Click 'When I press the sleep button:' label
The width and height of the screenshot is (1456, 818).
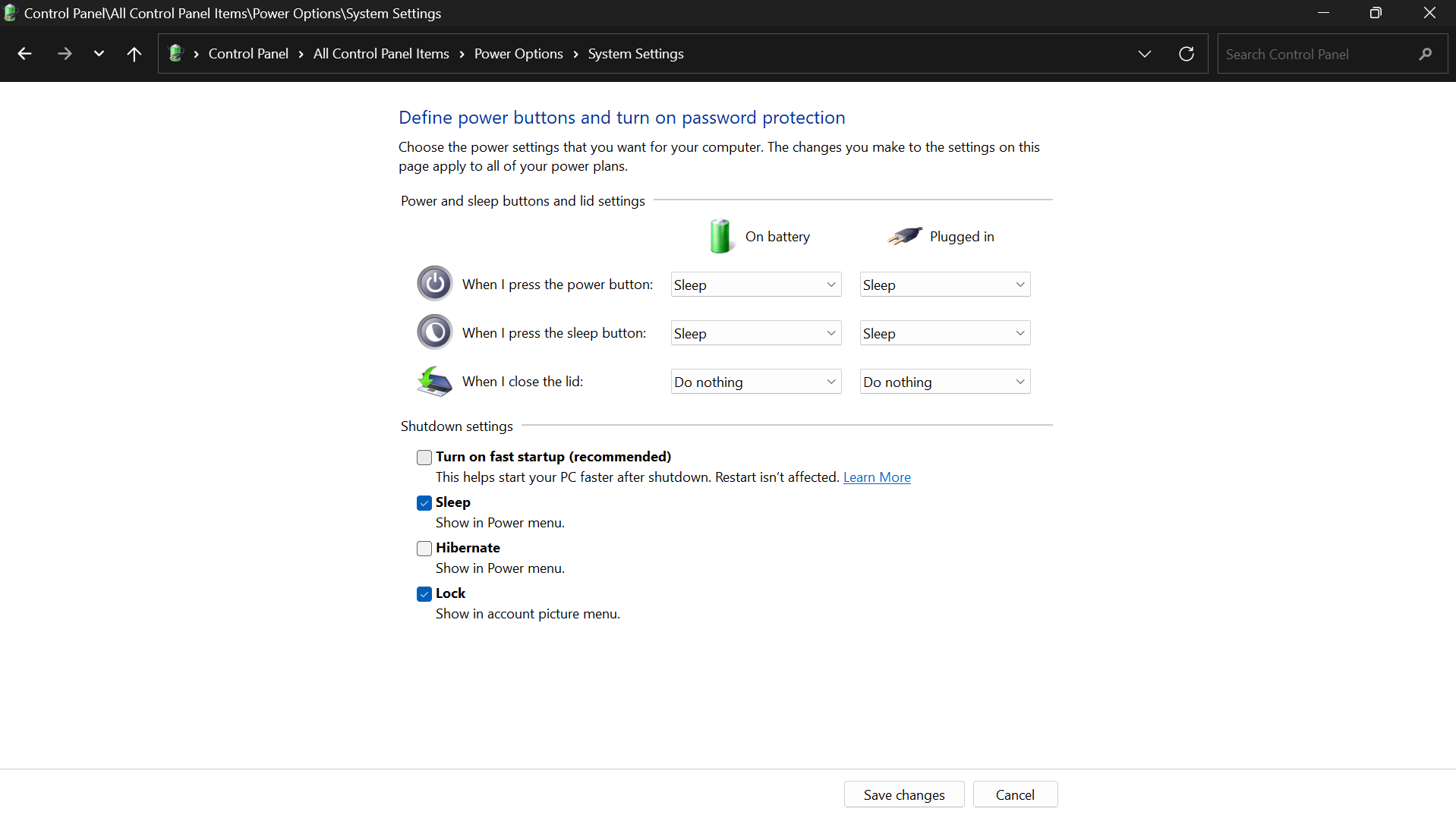pyautogui.click(x=554, y=333)
